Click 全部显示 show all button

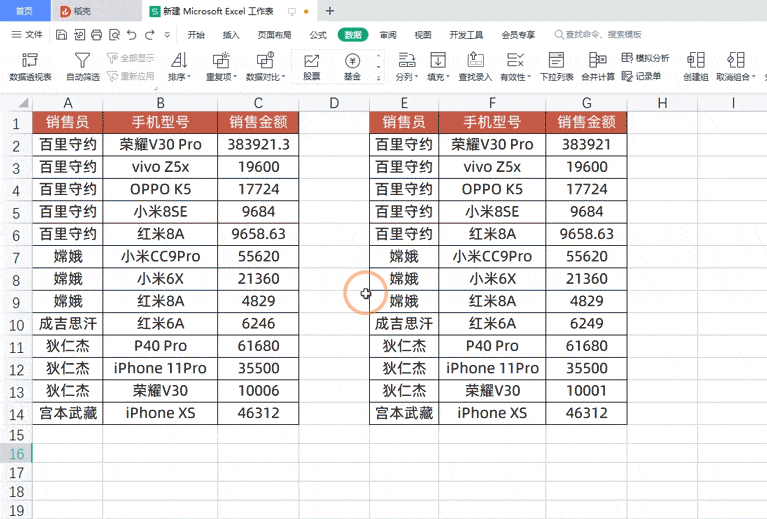(x=131, y=58)
